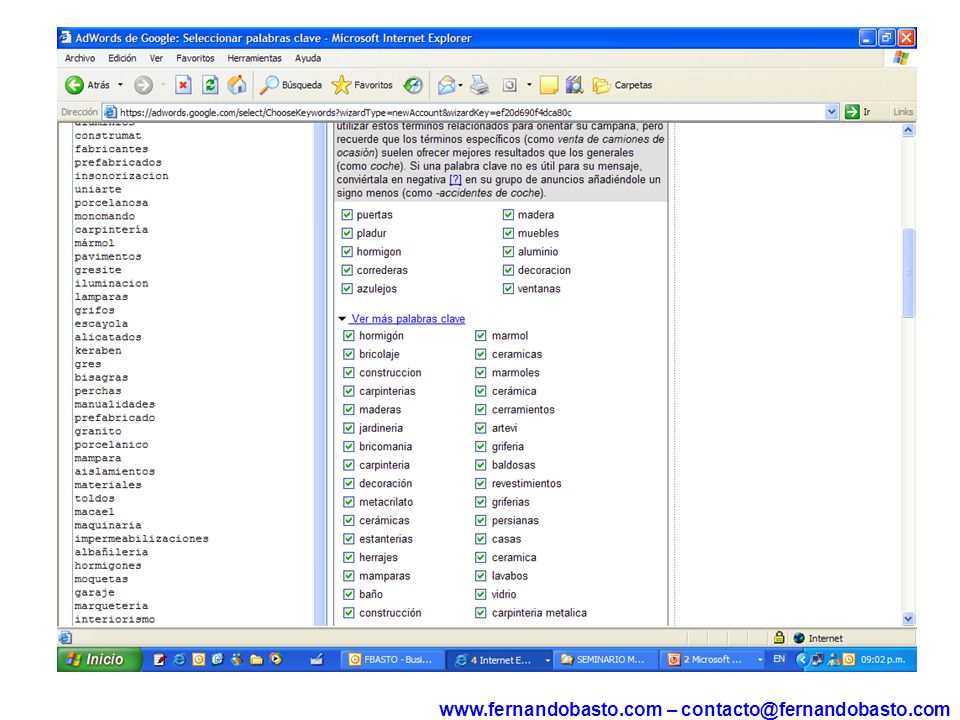Open browsing History clock icon

tap(413, 85)
